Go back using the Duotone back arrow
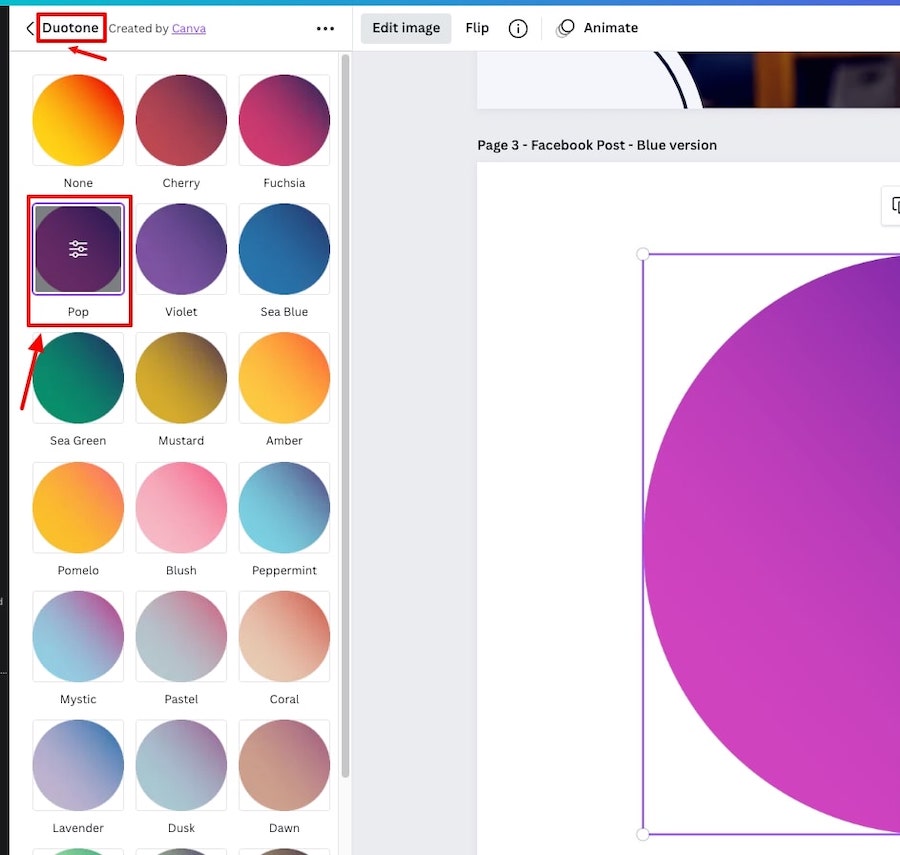Viewport: 900px width, 855px height. pos(30,28)
